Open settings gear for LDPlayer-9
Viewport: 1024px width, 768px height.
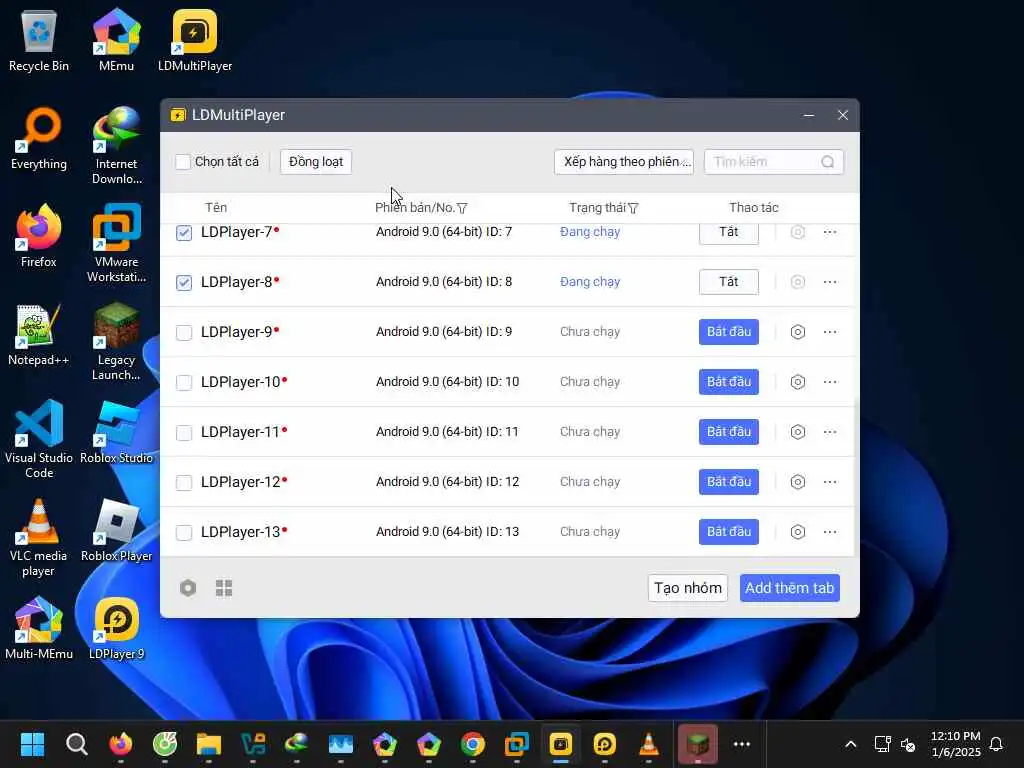(x=797, y=332)
